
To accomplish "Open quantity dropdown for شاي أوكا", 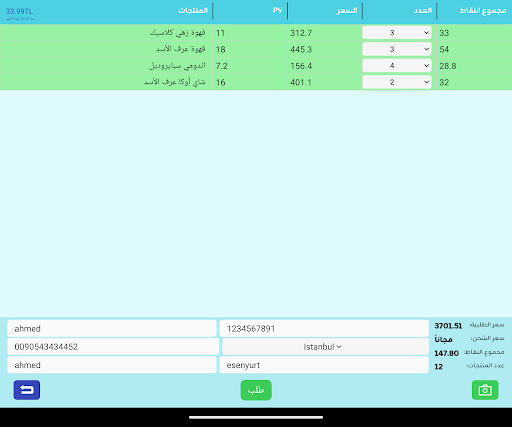I will pos(397,82).
